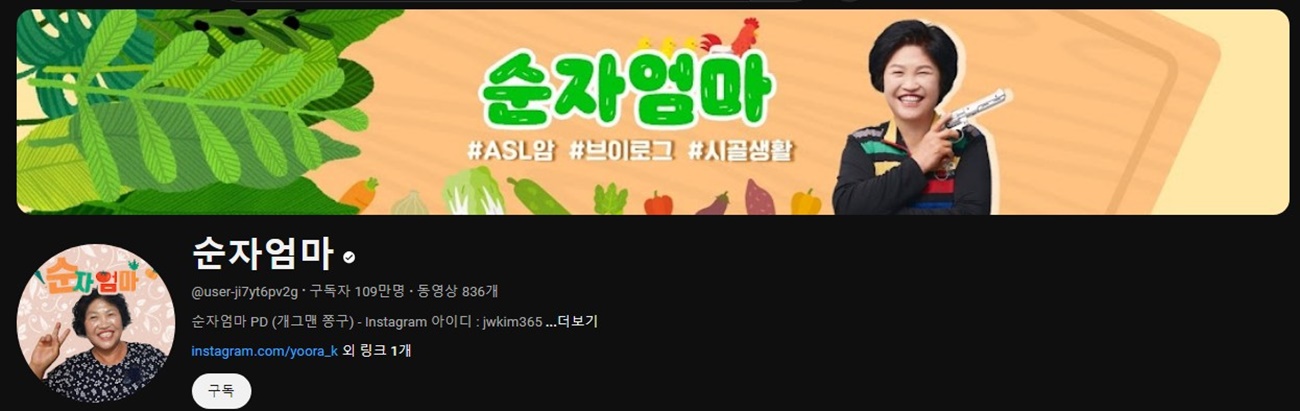Click the red tomato illustration in the banner
This screenshot has width=1300, height=411.
[658, 203]
